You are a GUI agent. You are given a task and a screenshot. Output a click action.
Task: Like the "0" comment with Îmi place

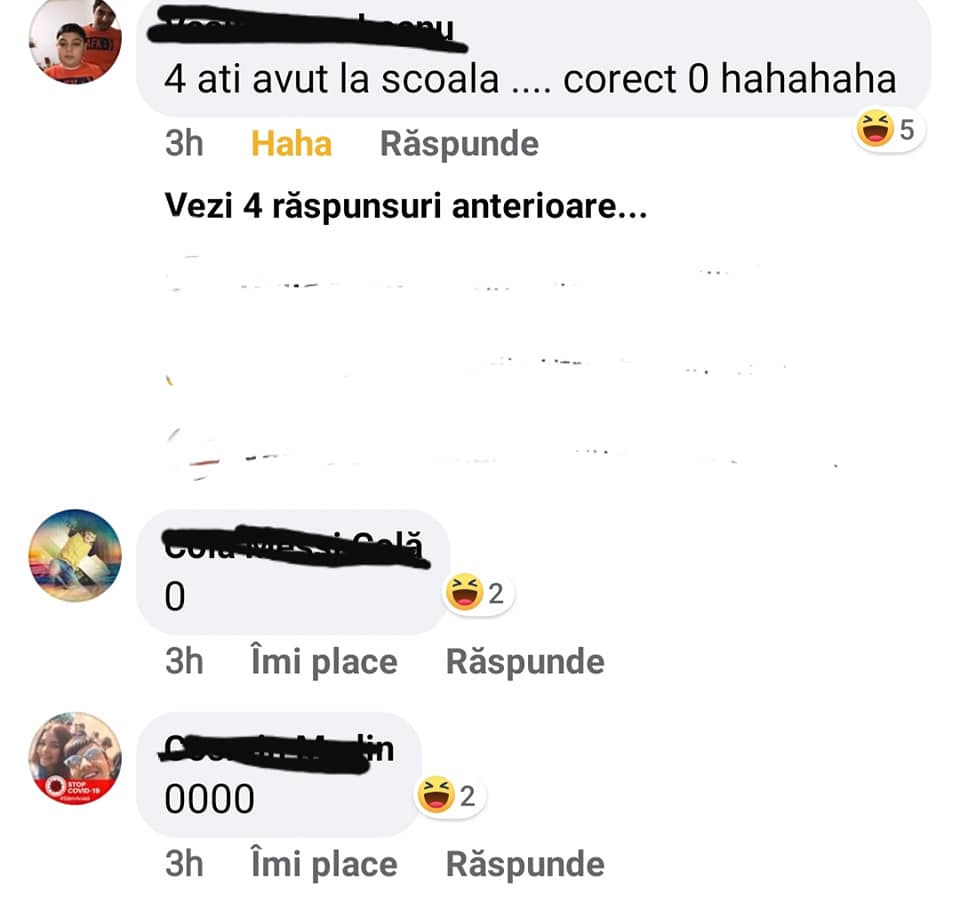pos(324,662)
